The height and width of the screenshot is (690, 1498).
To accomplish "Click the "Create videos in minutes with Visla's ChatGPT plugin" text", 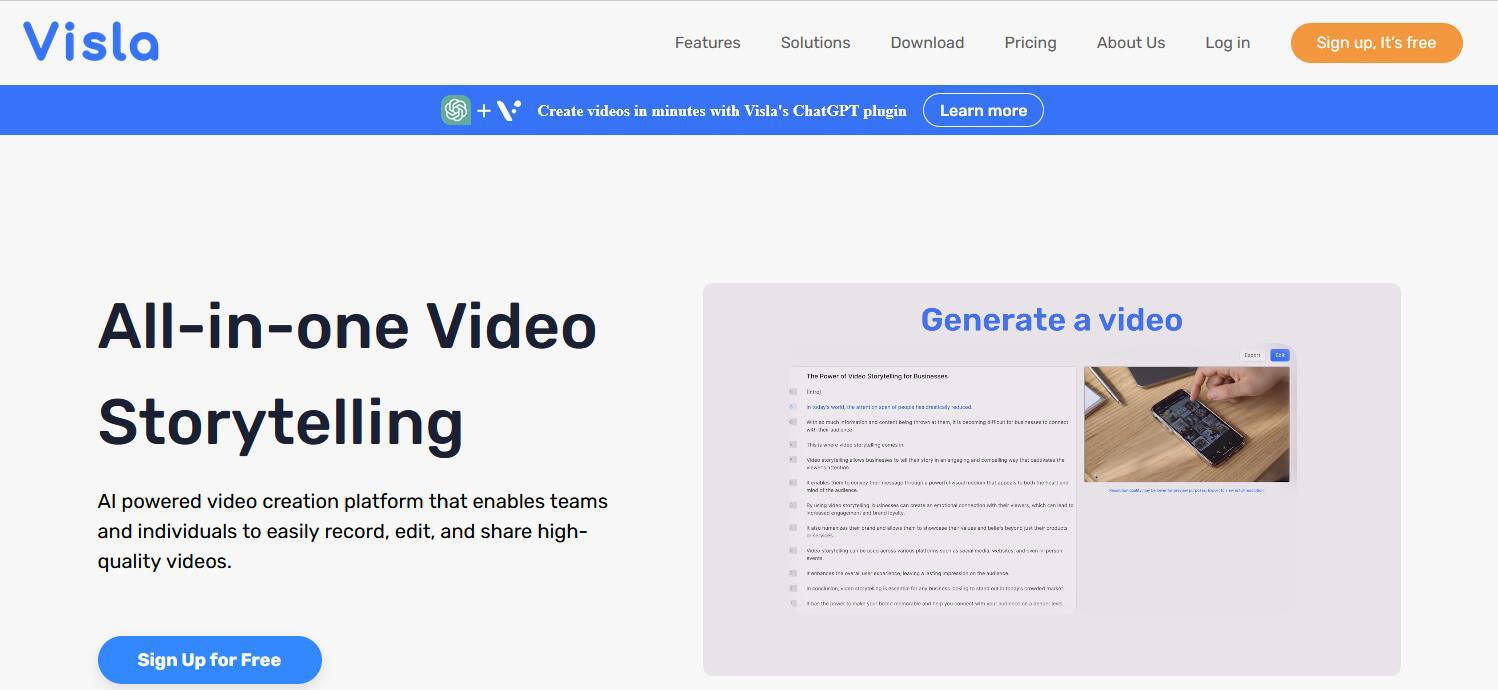I will click(722, 111).
